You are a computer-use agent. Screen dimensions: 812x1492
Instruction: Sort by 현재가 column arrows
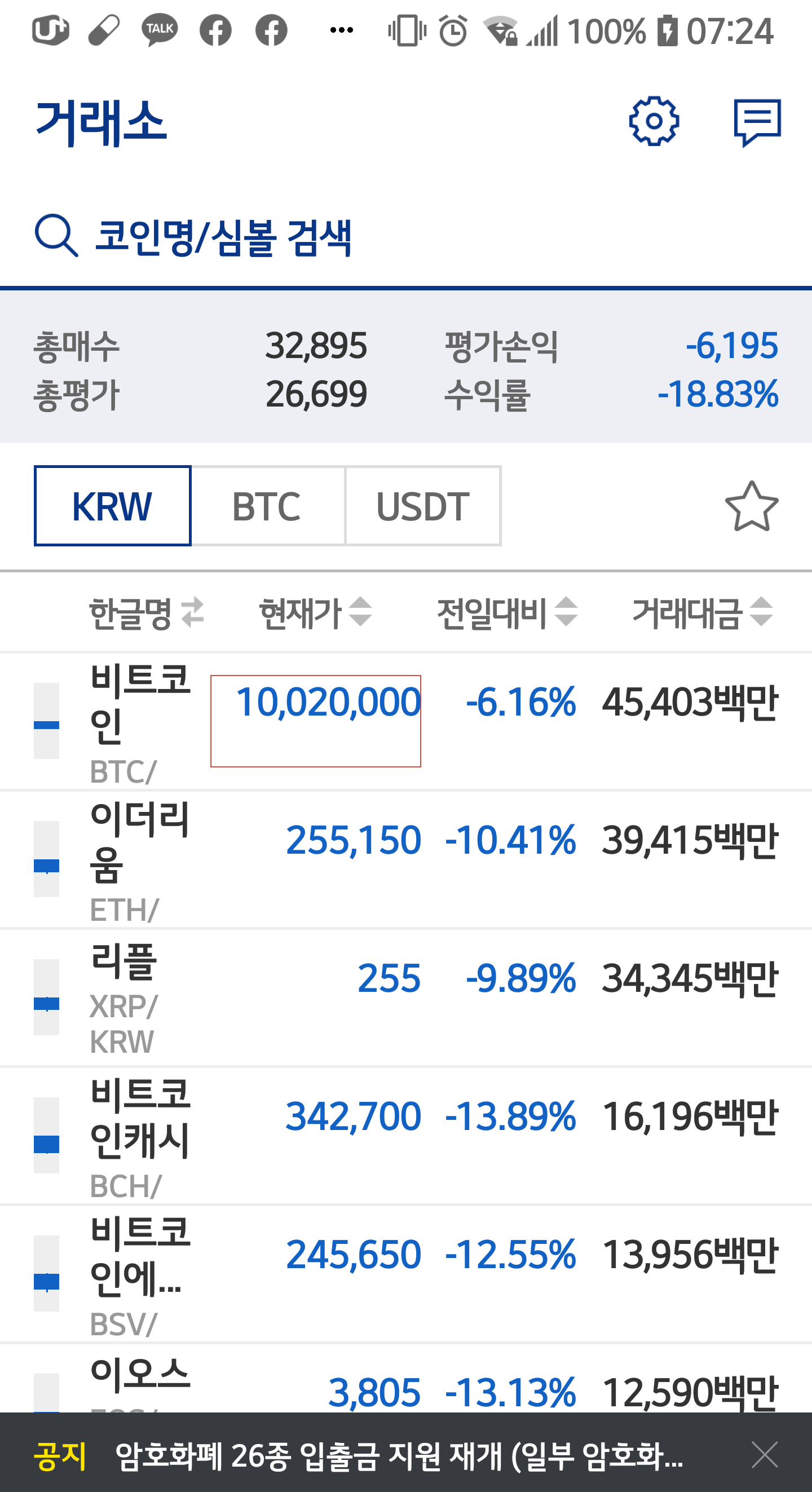(360, 612)
